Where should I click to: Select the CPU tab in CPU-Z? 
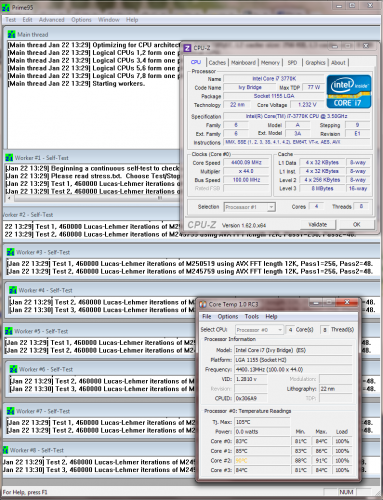click(196, 62)
